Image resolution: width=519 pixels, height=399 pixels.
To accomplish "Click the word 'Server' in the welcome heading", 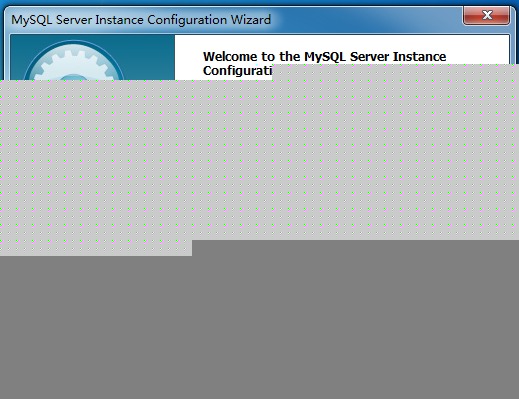I will pyautogui.click(x=369, y=56).
